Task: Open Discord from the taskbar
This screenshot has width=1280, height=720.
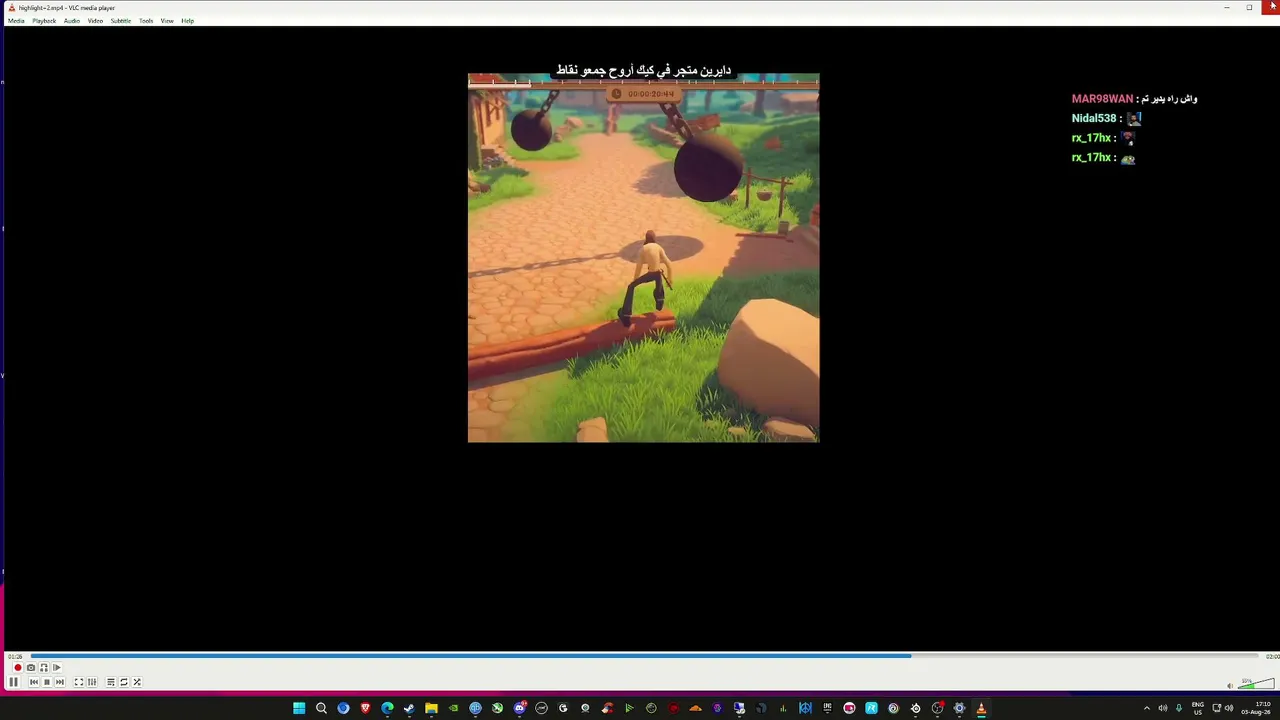Action: point(519,708)
